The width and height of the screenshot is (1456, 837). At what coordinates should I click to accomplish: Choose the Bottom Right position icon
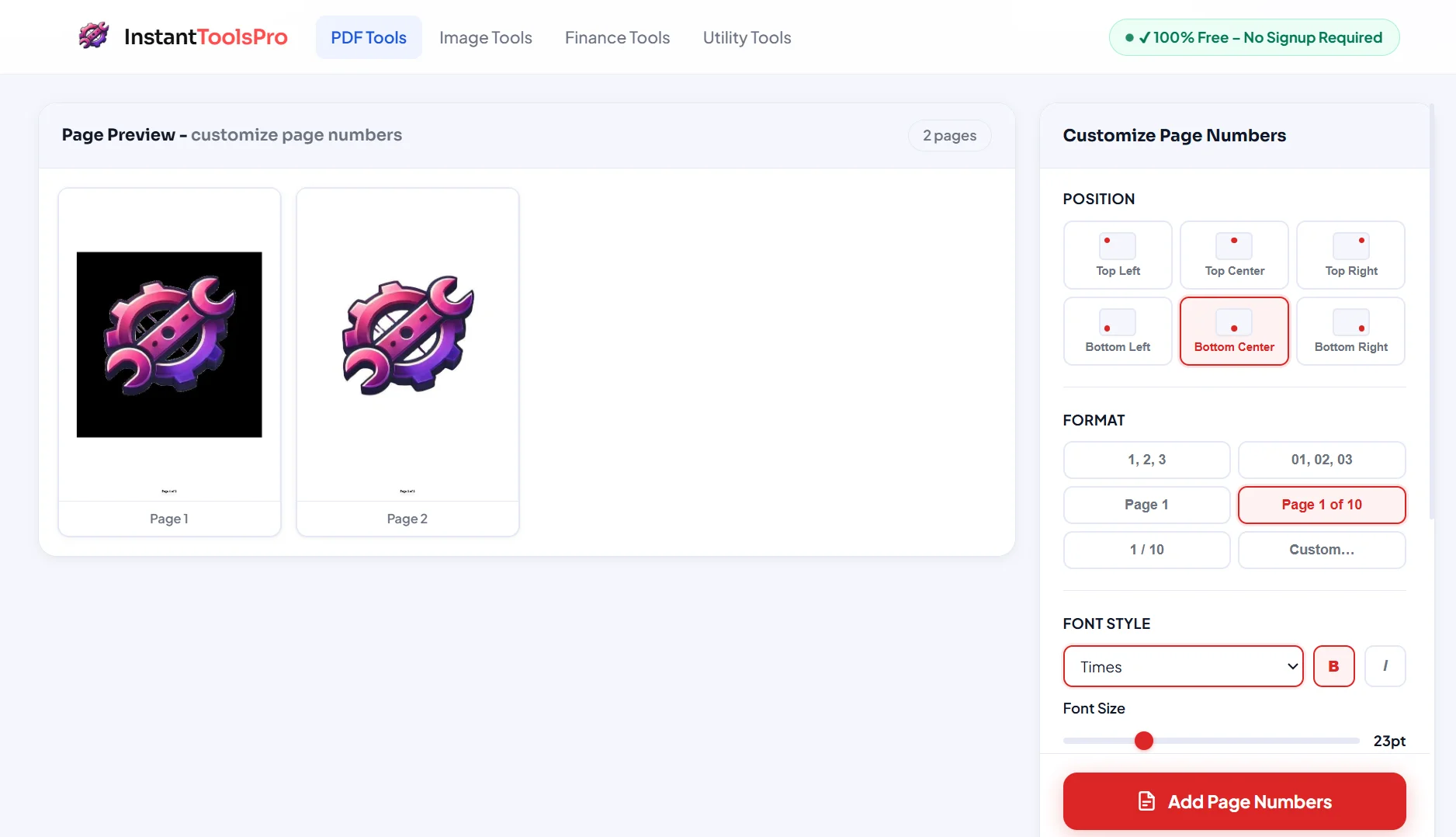[1350, 322]
